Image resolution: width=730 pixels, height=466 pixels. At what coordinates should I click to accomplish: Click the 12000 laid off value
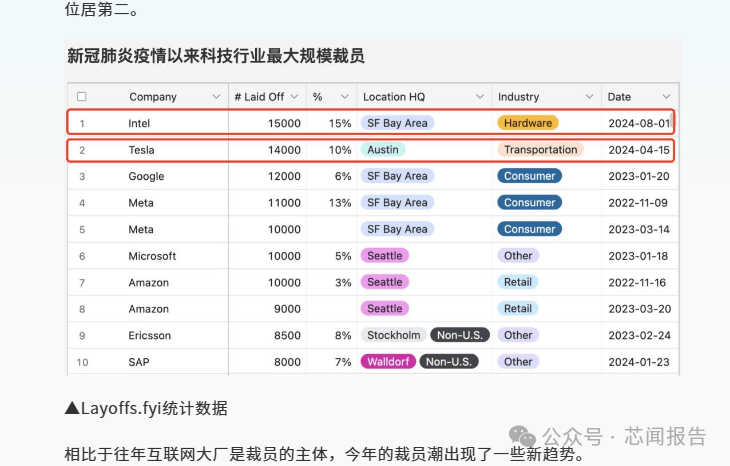click(284, 176)
